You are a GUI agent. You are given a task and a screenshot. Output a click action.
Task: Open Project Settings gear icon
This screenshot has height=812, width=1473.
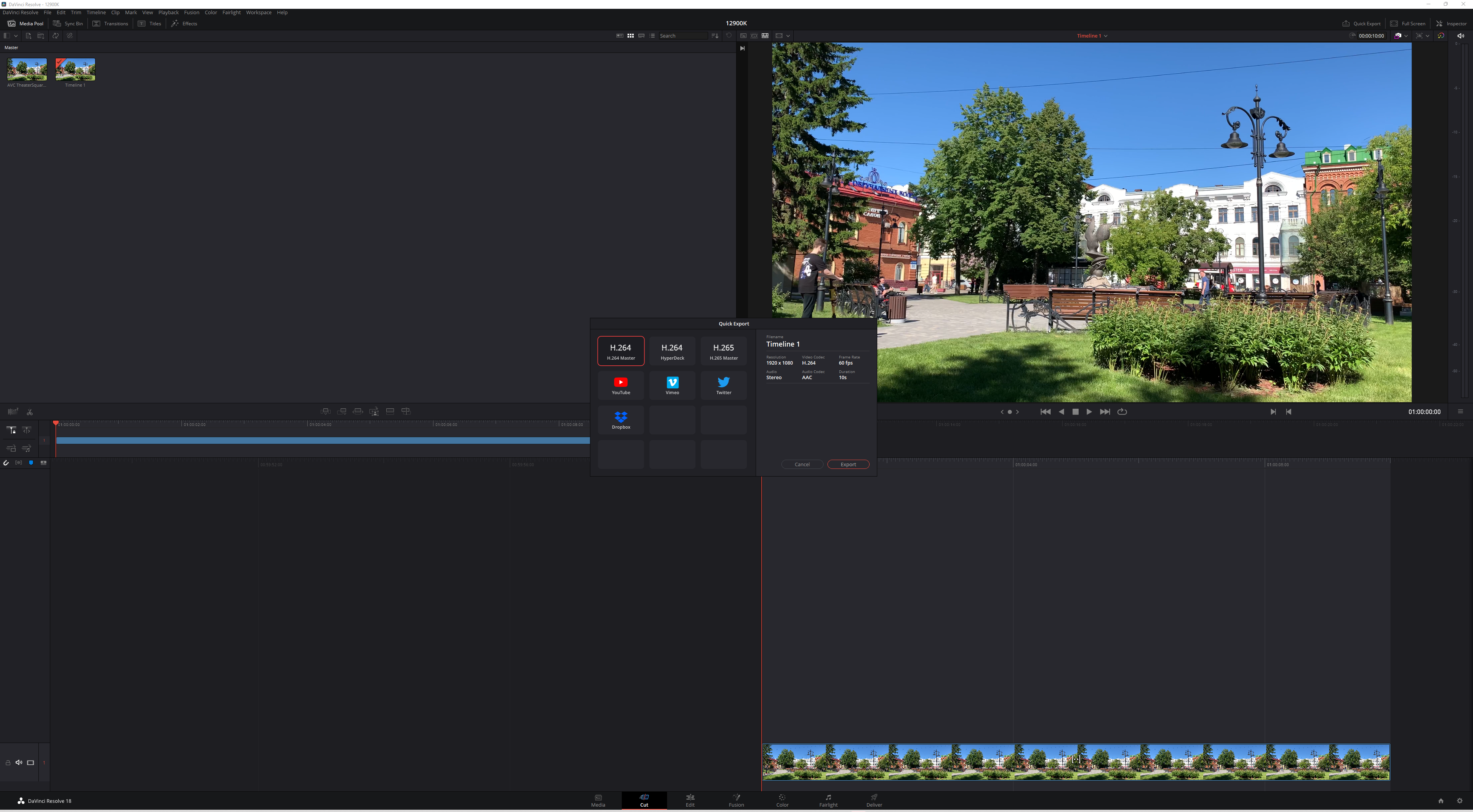pyautogui.click(x=1459, y=800)
